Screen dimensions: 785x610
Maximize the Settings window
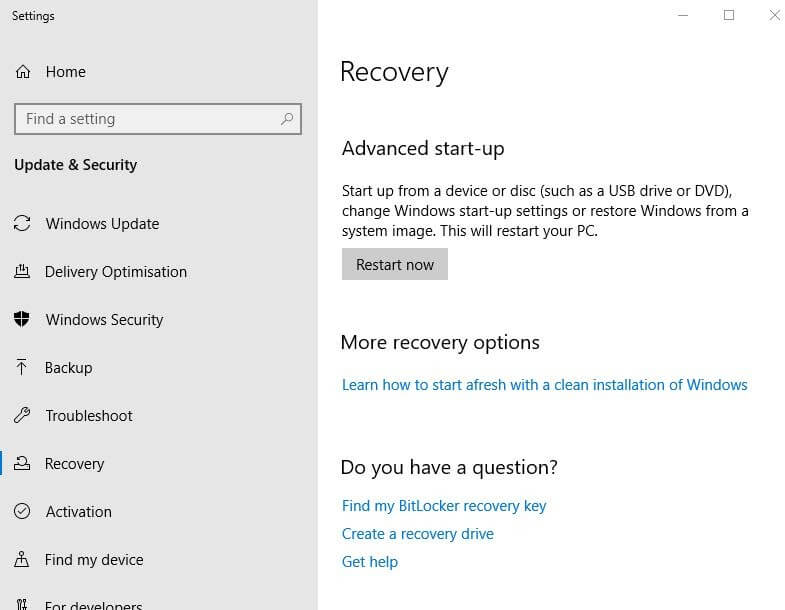coord(729,15)
